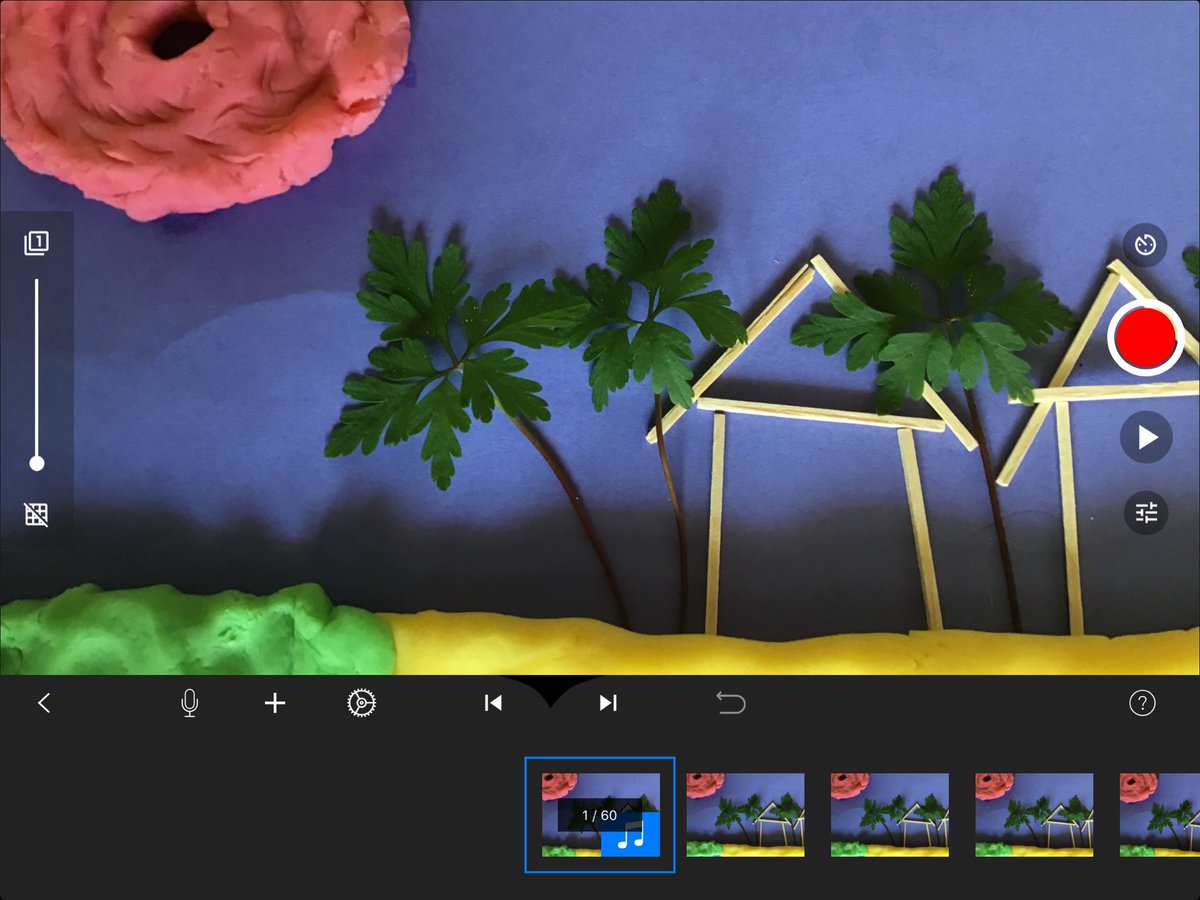Select the second frame thumbnail

point(745,815)
